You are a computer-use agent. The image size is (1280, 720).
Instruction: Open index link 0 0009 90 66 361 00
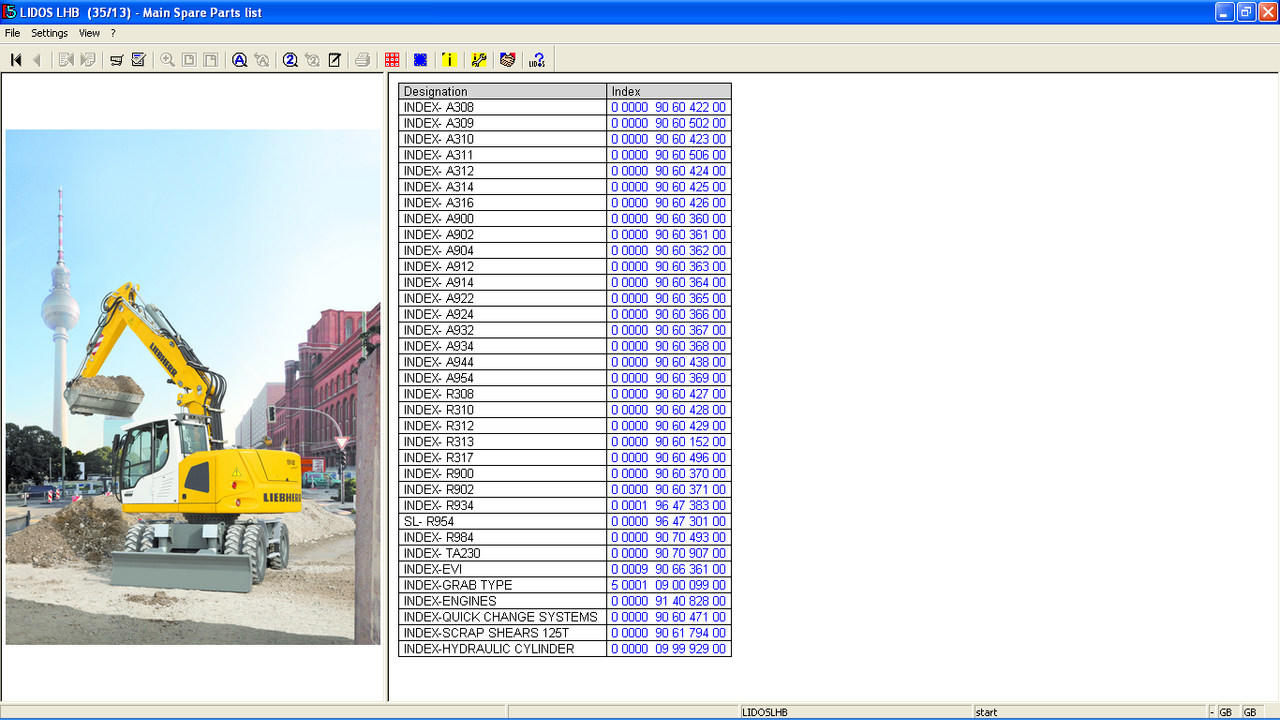(x=669, y=569)
